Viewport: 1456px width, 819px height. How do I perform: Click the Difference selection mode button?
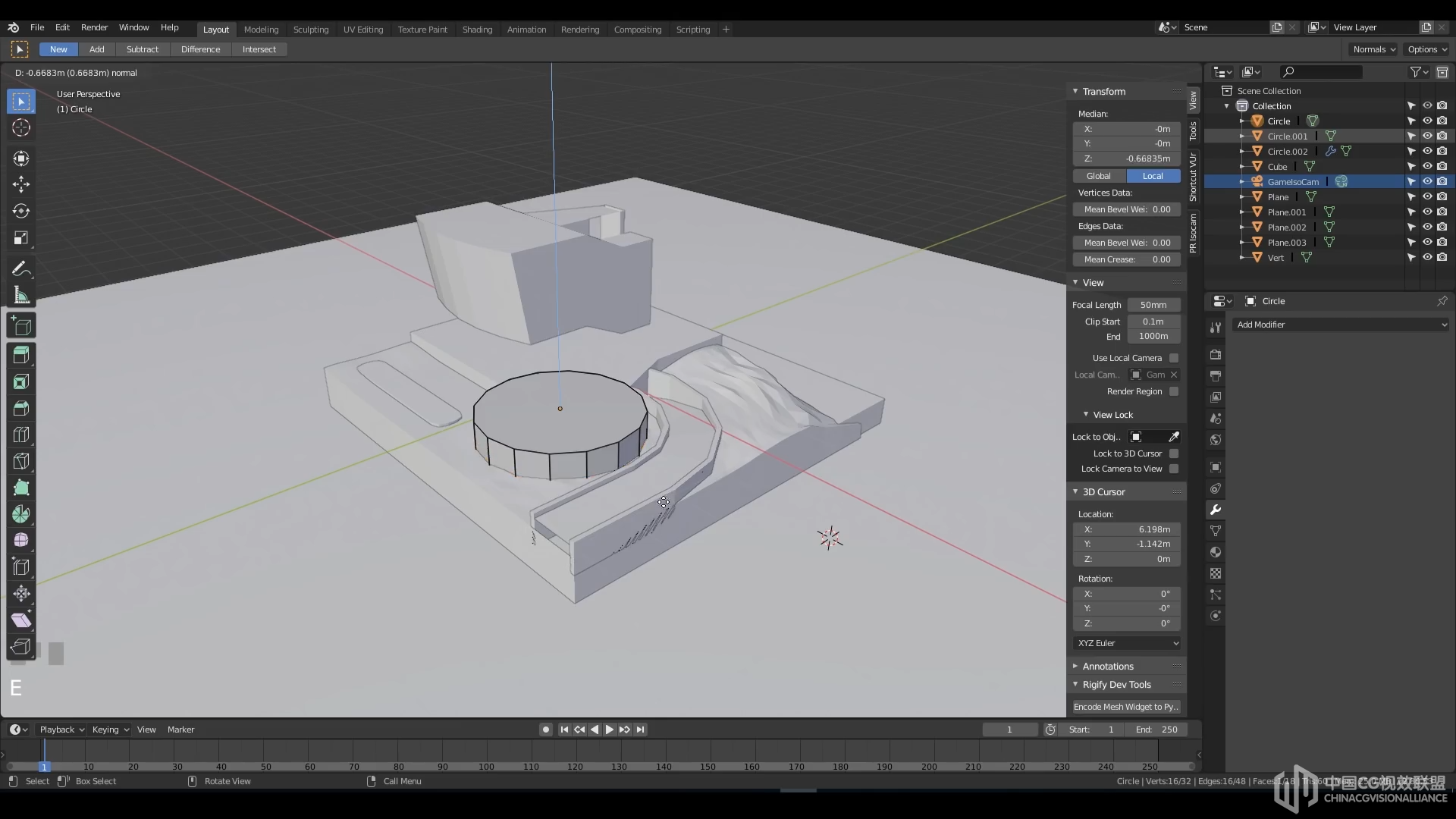200,49
